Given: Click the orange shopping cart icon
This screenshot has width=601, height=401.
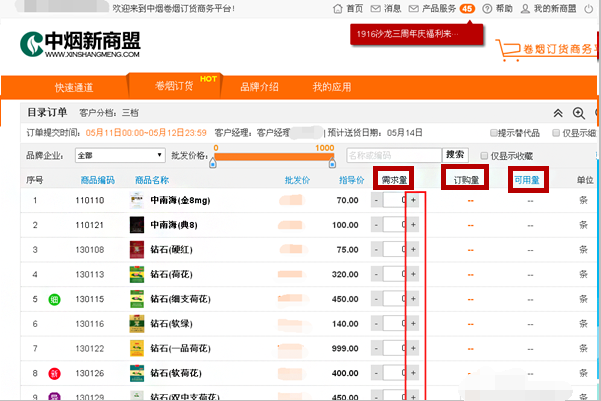Looking at the screenshot, I should coord(508,50).
